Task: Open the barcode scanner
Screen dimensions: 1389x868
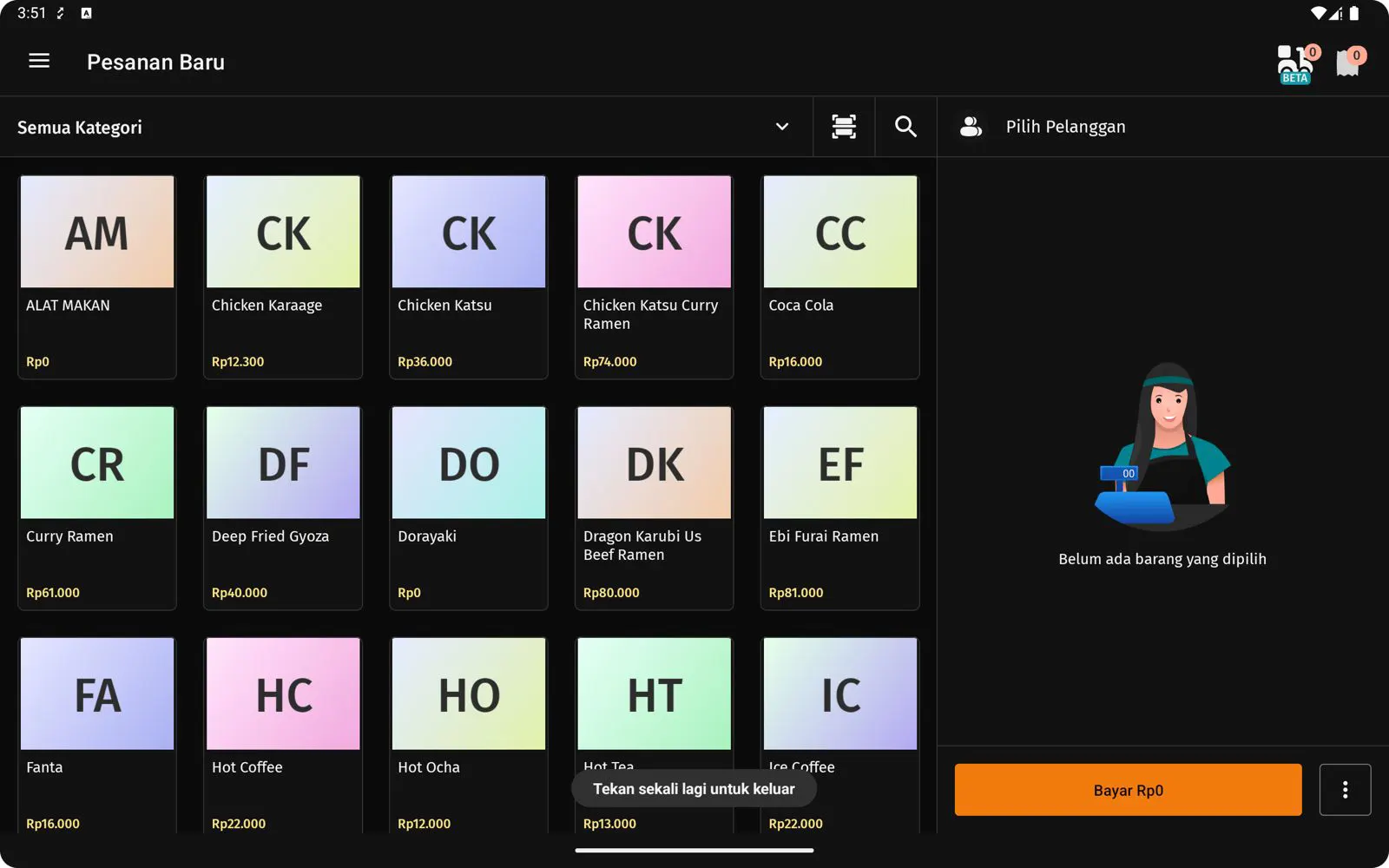Action: click(843, 127)
